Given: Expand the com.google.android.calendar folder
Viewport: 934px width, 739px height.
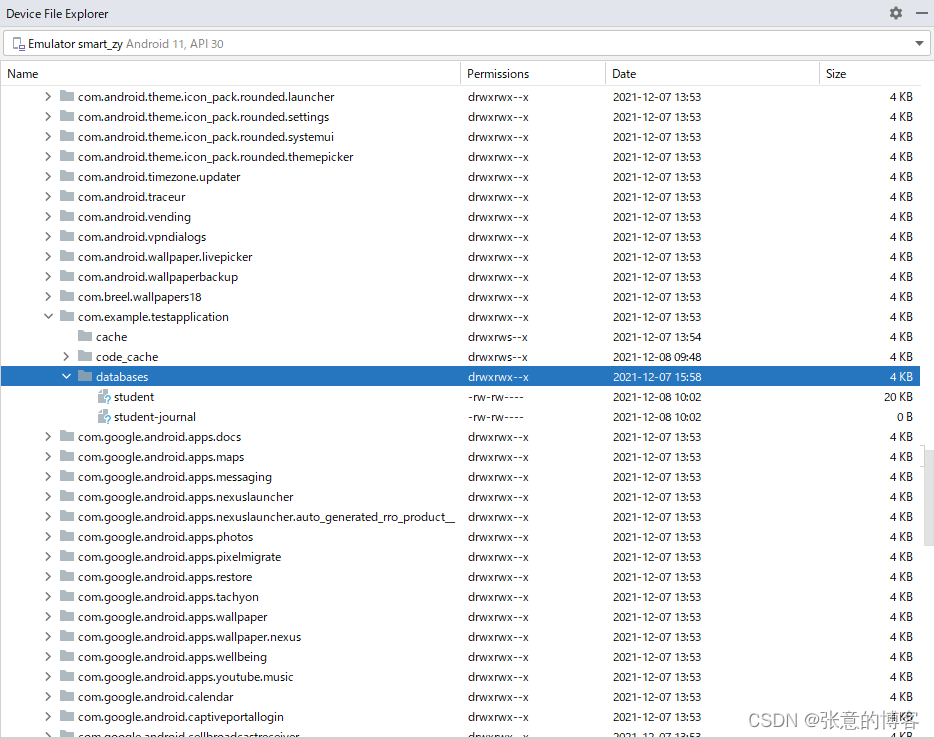Looking at the screenshot, I should (x=48, y=696).
